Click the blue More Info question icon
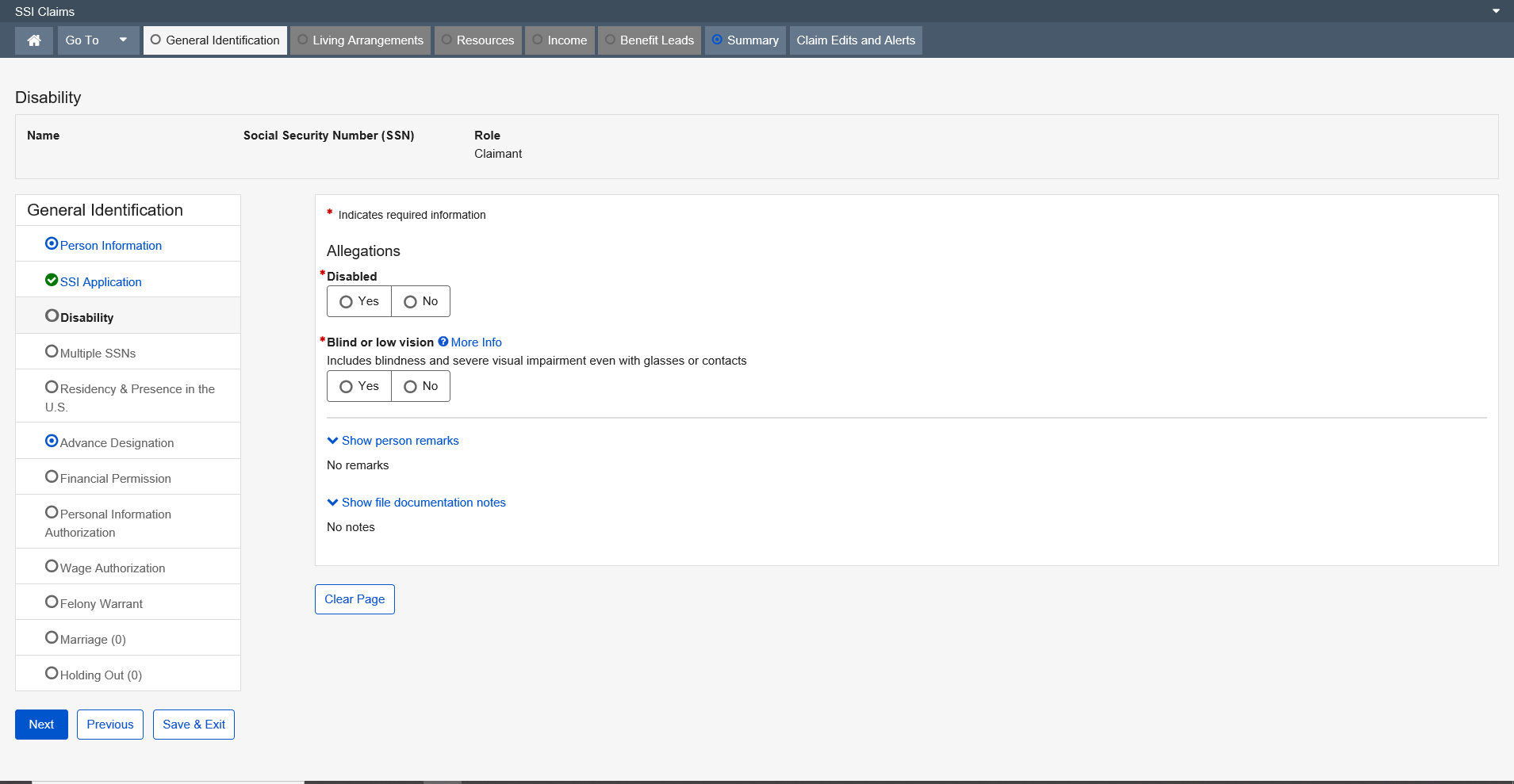This screenshot has height=784, width=1514. pos(443,342)
